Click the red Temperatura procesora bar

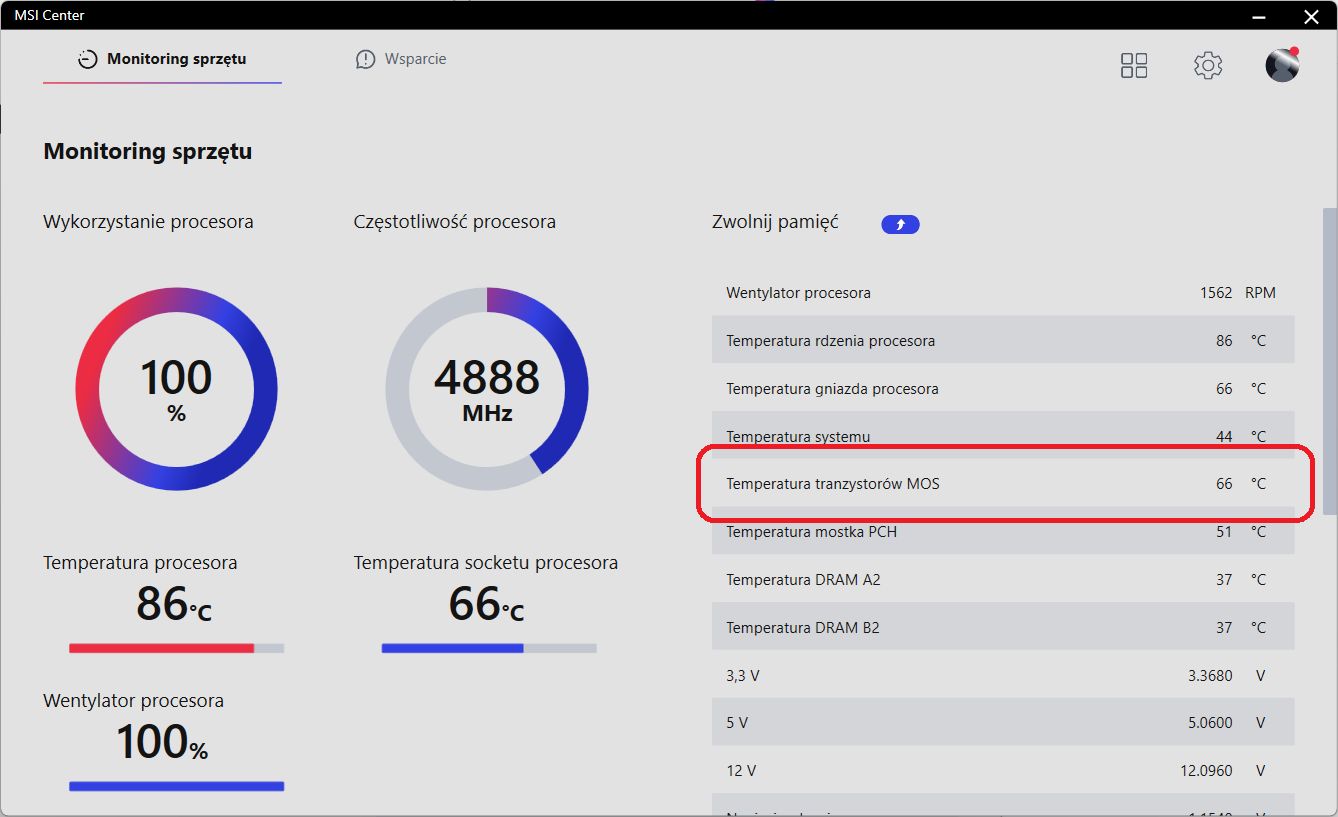click(x=176, y=648)
